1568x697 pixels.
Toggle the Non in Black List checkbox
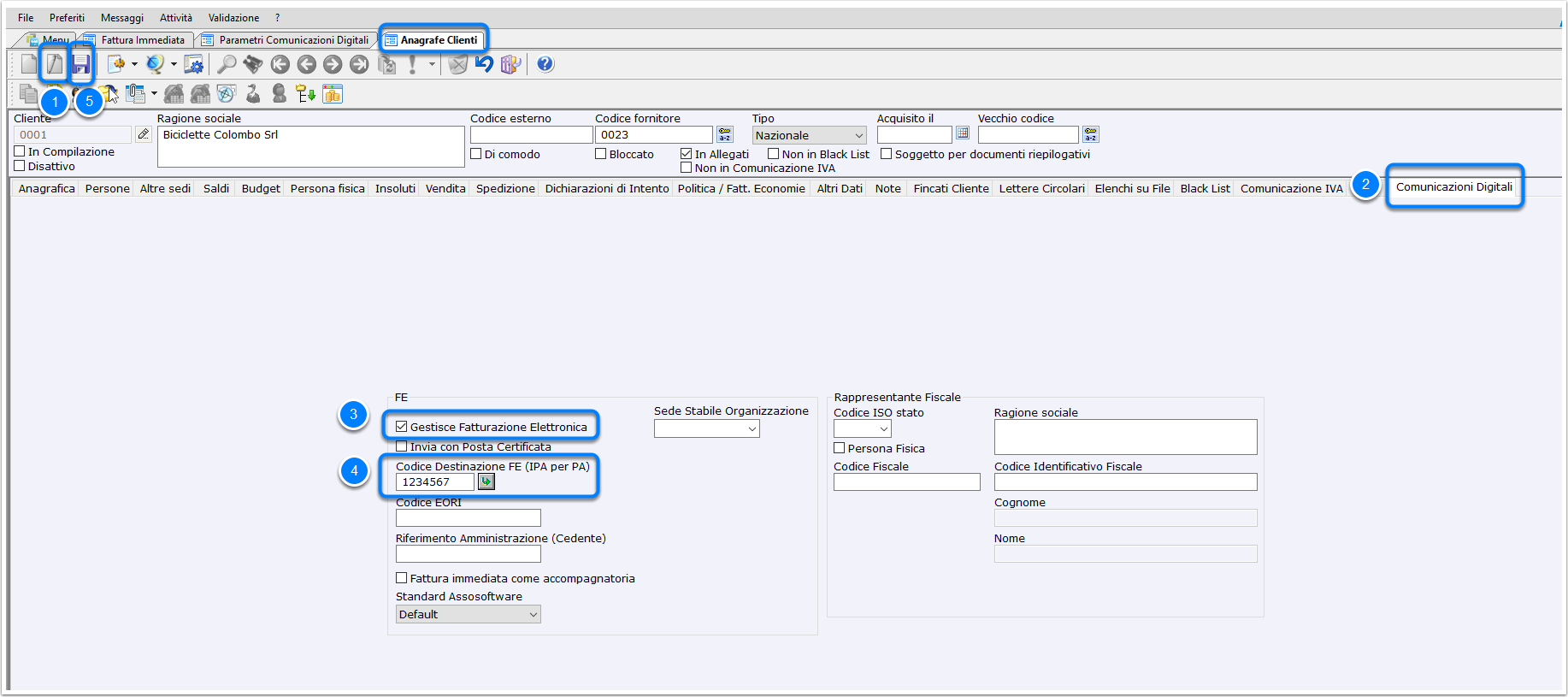point(774,154)
